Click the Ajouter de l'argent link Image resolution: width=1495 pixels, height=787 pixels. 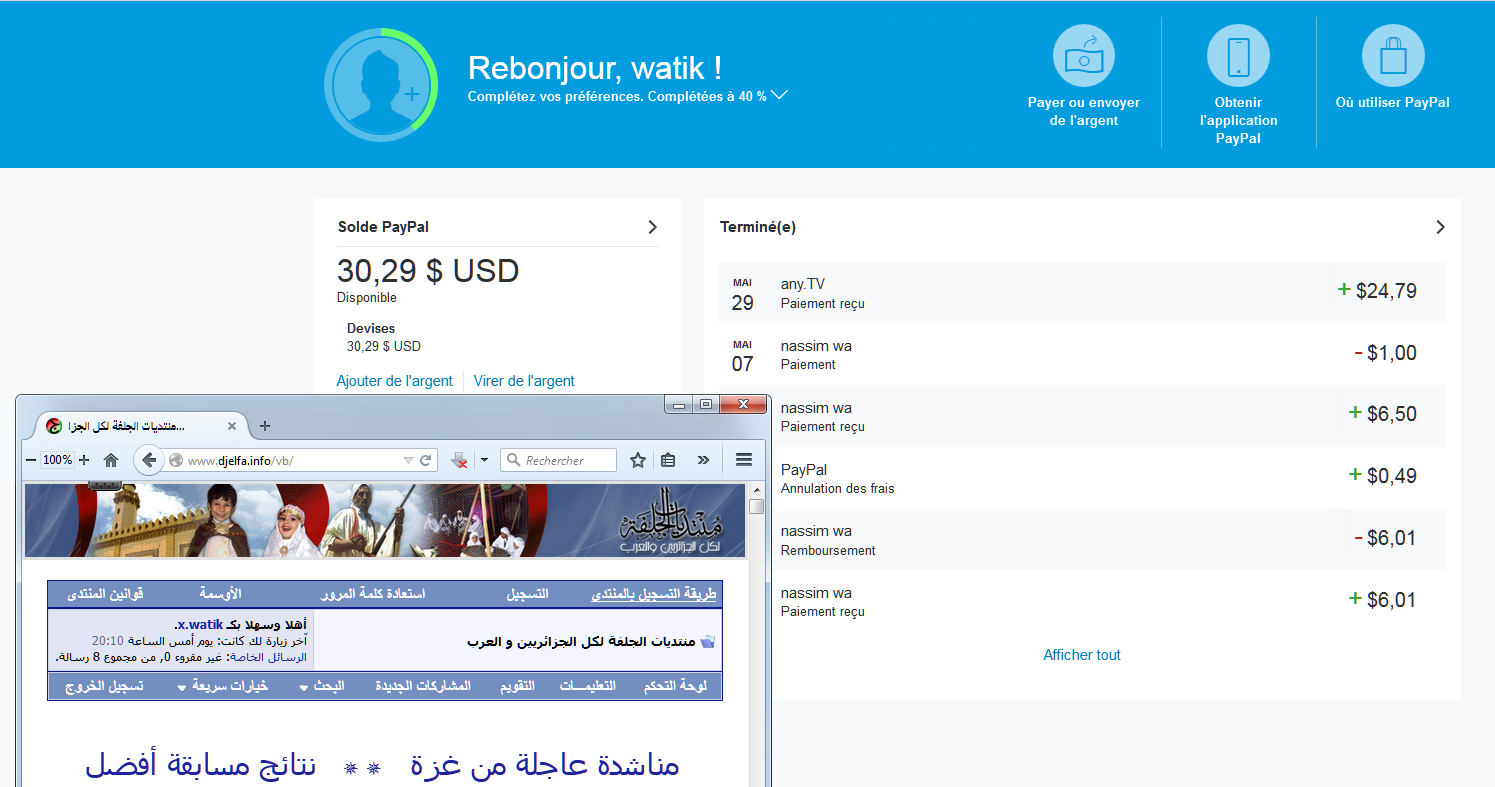click(x=395, y=381)
